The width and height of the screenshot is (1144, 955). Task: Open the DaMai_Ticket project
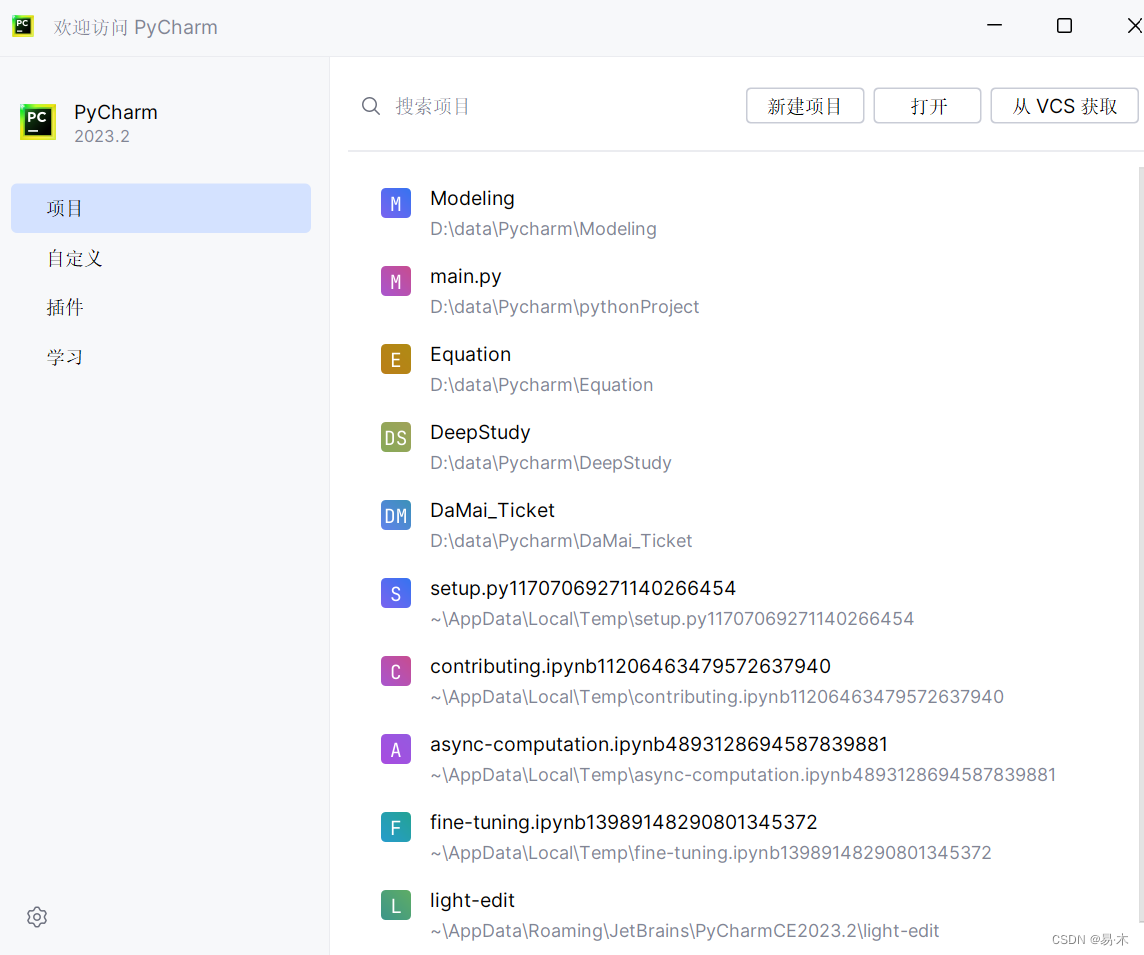tap(492, 511)
